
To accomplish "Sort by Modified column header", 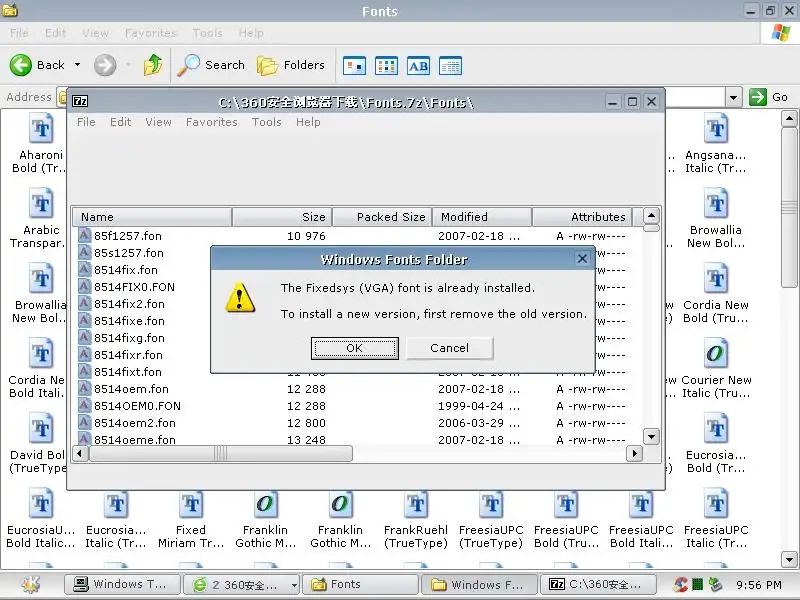I will pyautogui.click(x=482, y=217).
